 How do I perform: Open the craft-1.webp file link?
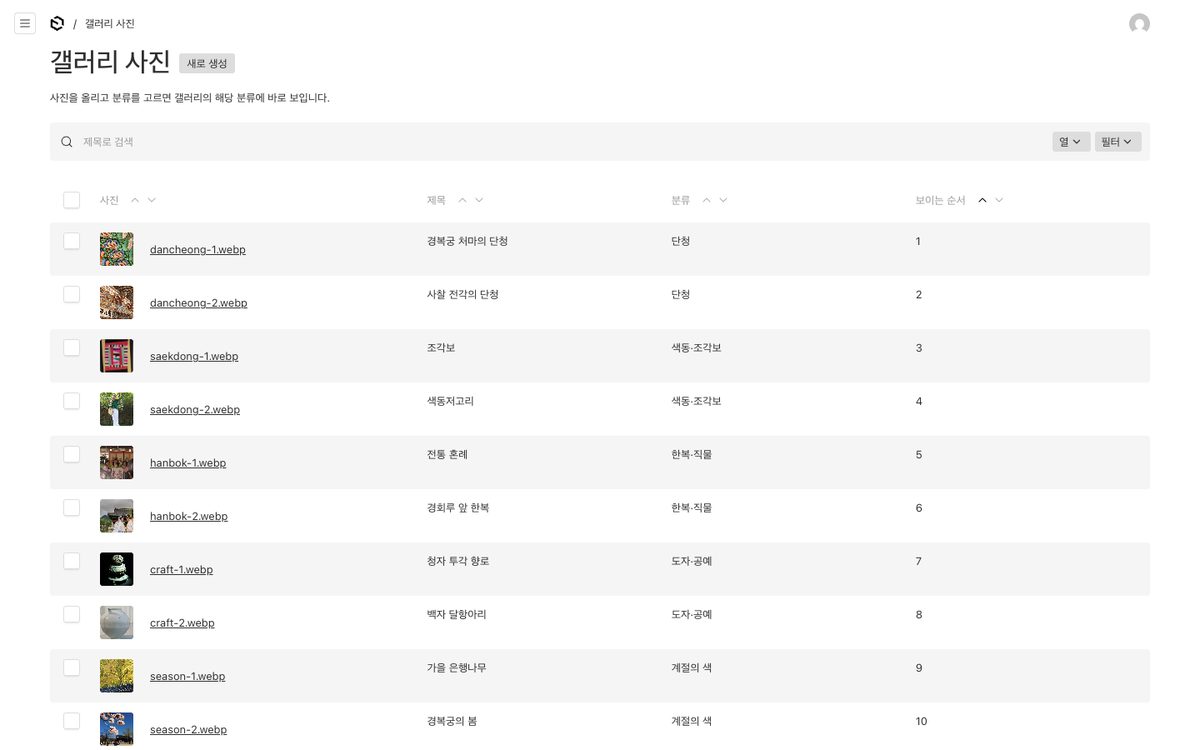[181, 570]
